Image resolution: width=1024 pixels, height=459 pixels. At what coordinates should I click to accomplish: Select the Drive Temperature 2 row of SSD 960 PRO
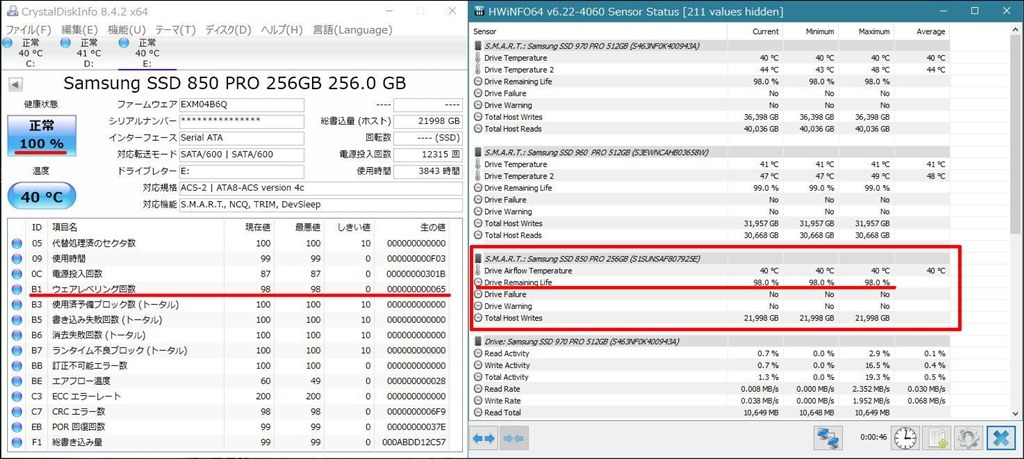tap(711, 176)
